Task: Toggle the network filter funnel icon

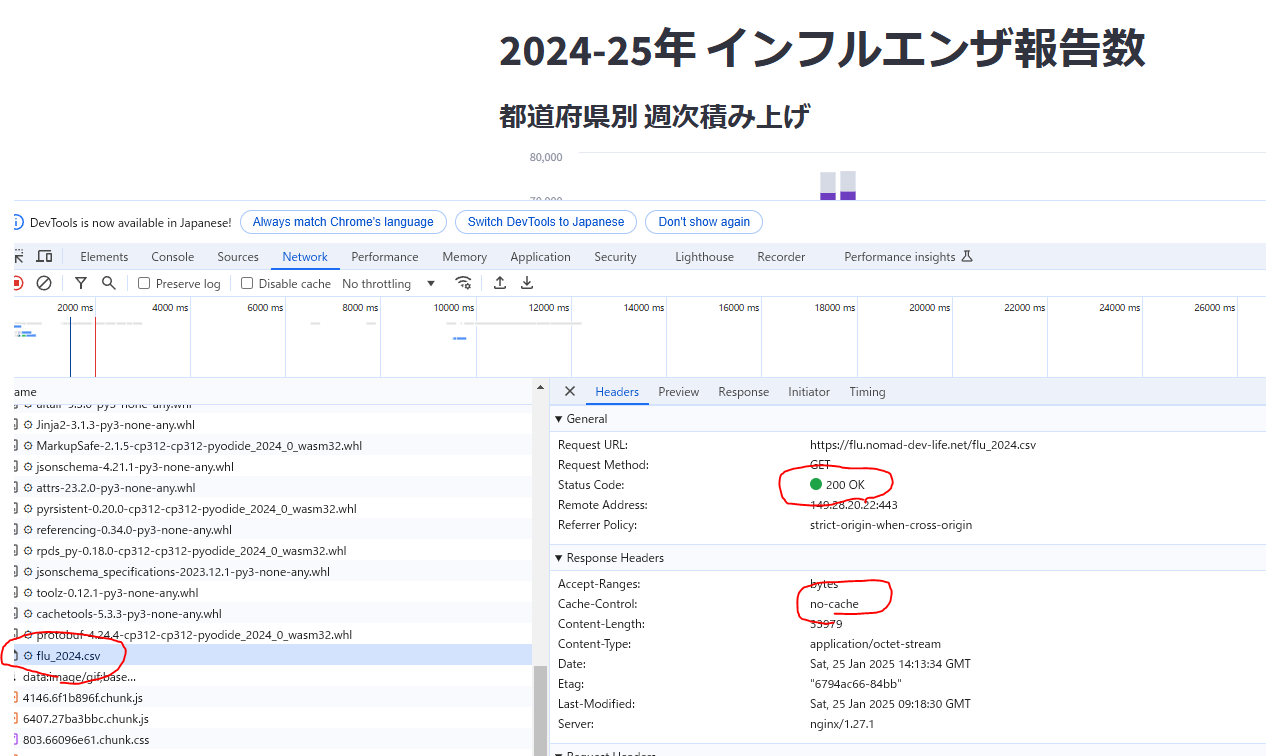Action: click(x=81, y=283)
